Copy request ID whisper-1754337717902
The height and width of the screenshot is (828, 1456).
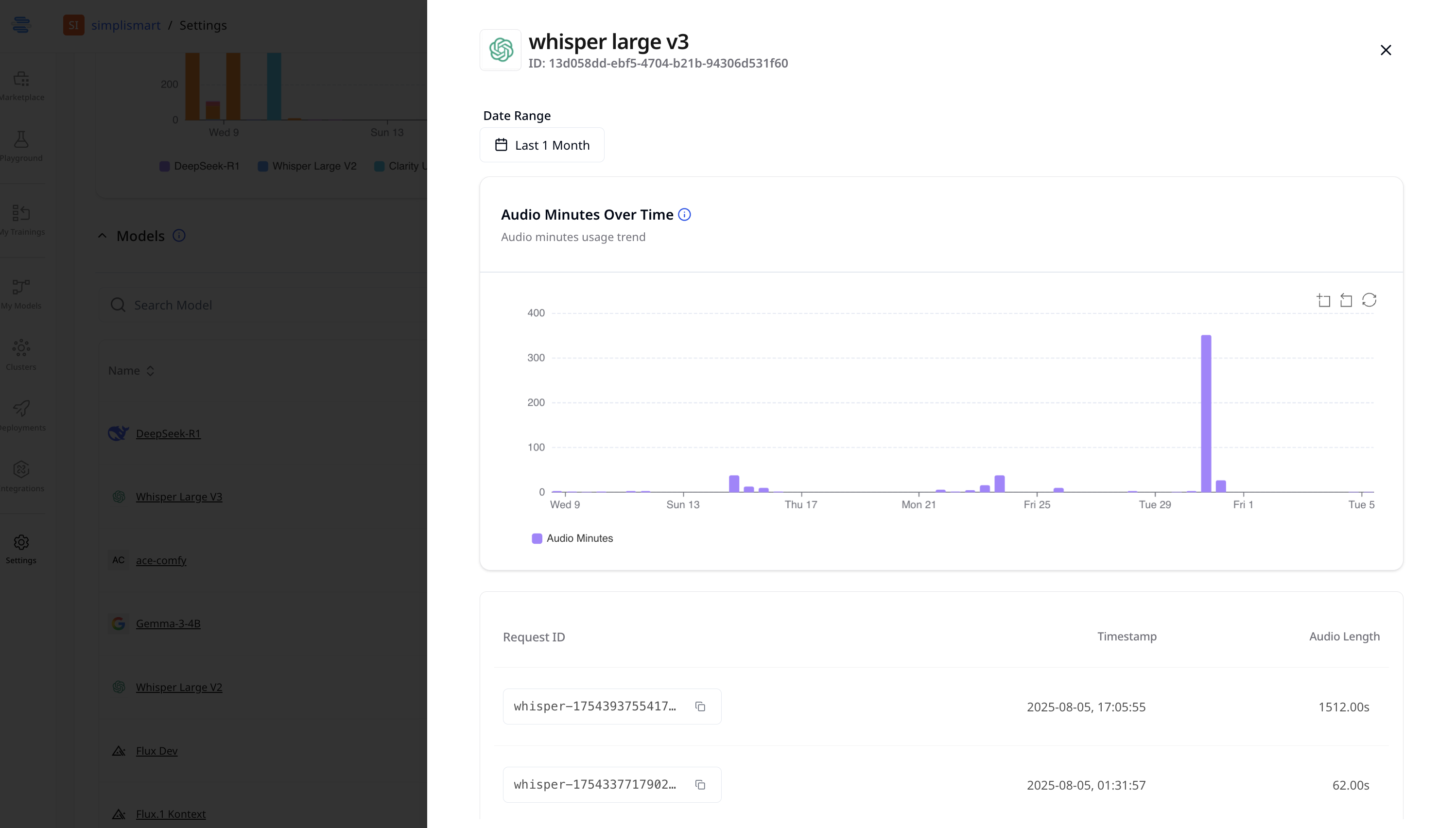[x=700, y=785]
